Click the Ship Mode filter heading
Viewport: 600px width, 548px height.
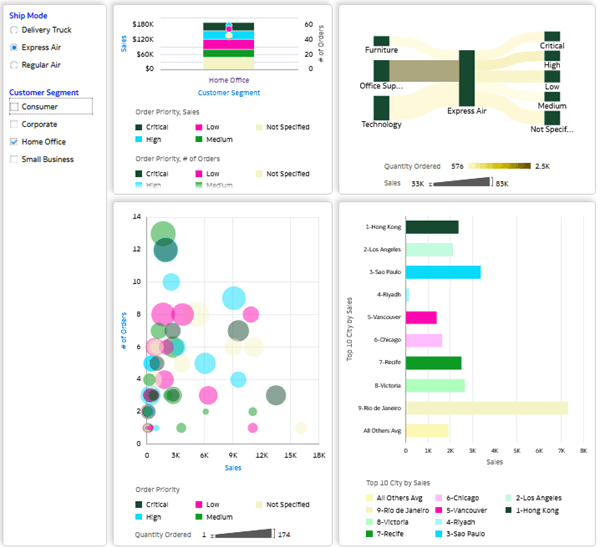28,16
